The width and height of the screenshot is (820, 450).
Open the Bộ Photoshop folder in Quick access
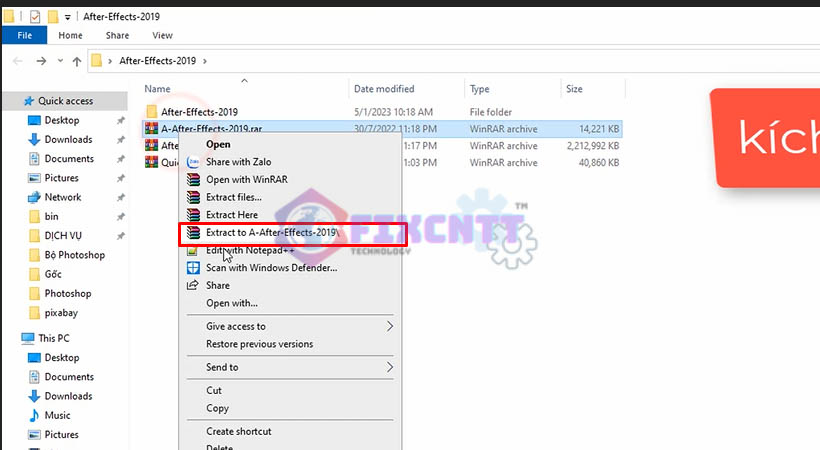point(74,255)
